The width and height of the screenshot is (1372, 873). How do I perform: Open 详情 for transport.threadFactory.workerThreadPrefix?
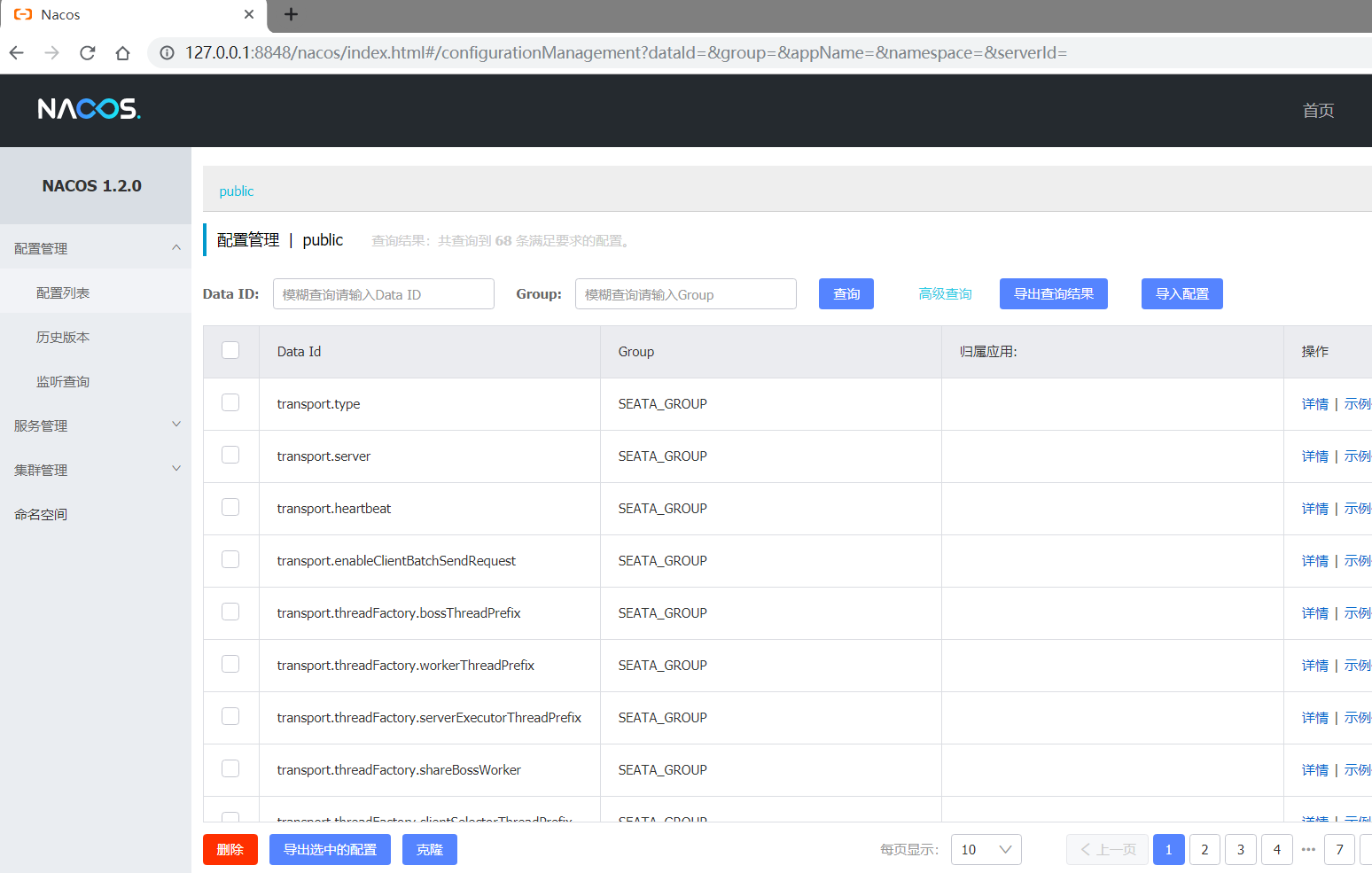[x=1314, y=666]
